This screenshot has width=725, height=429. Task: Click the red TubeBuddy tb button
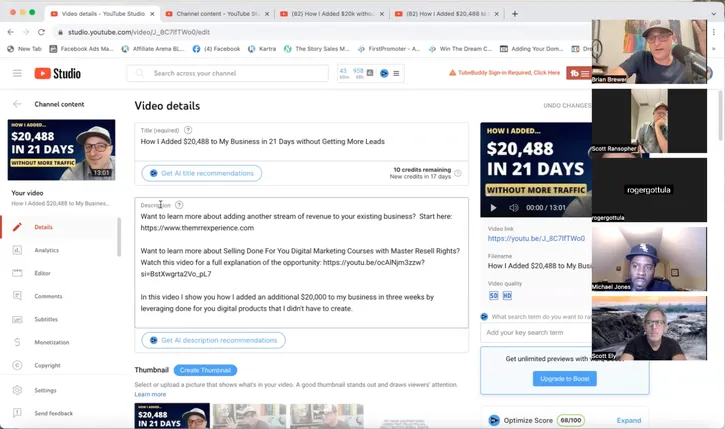pyautogui.click(x=578, y=73)
